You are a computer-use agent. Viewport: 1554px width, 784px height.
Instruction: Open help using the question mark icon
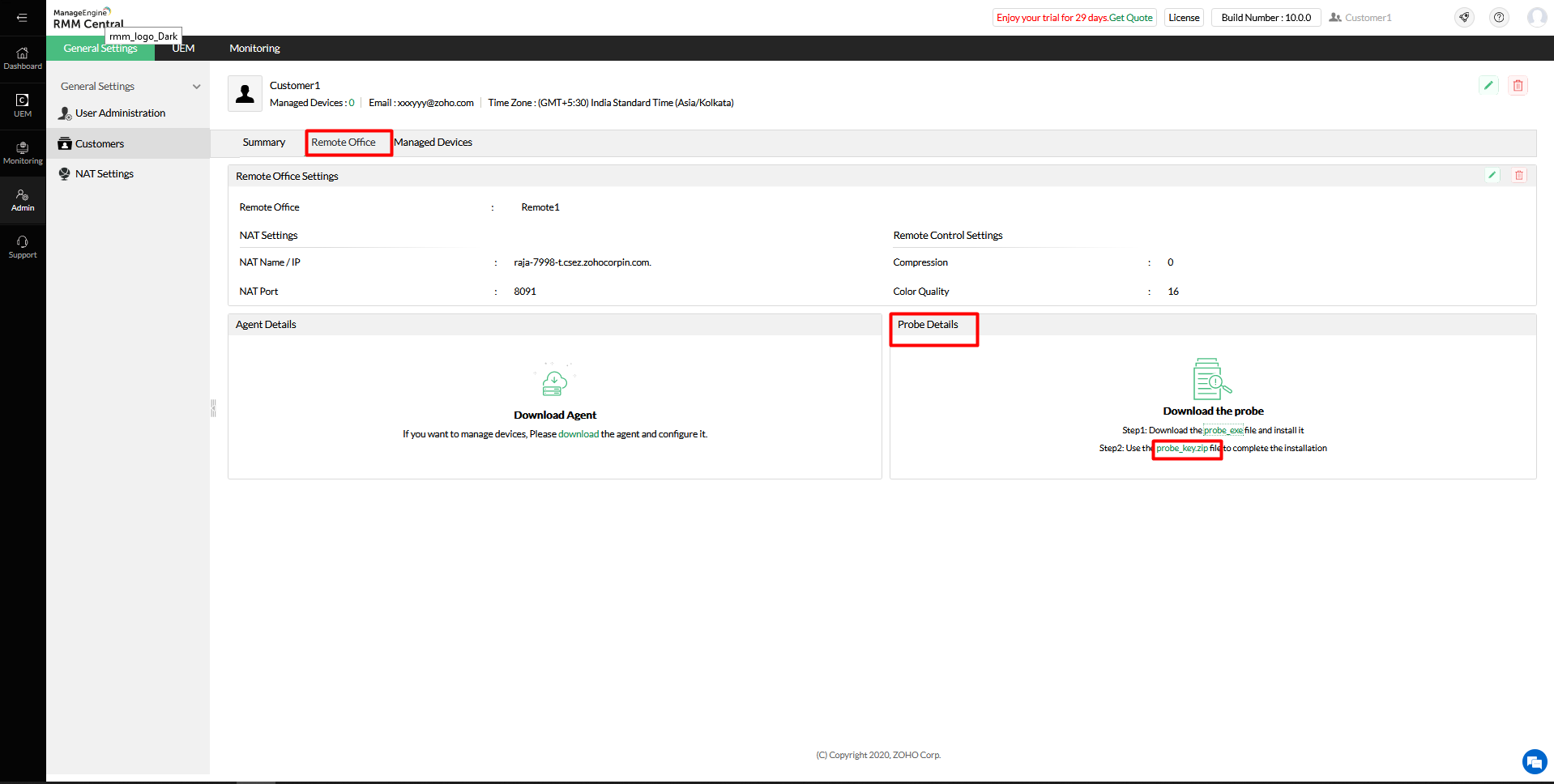(x=1498, y=17)
